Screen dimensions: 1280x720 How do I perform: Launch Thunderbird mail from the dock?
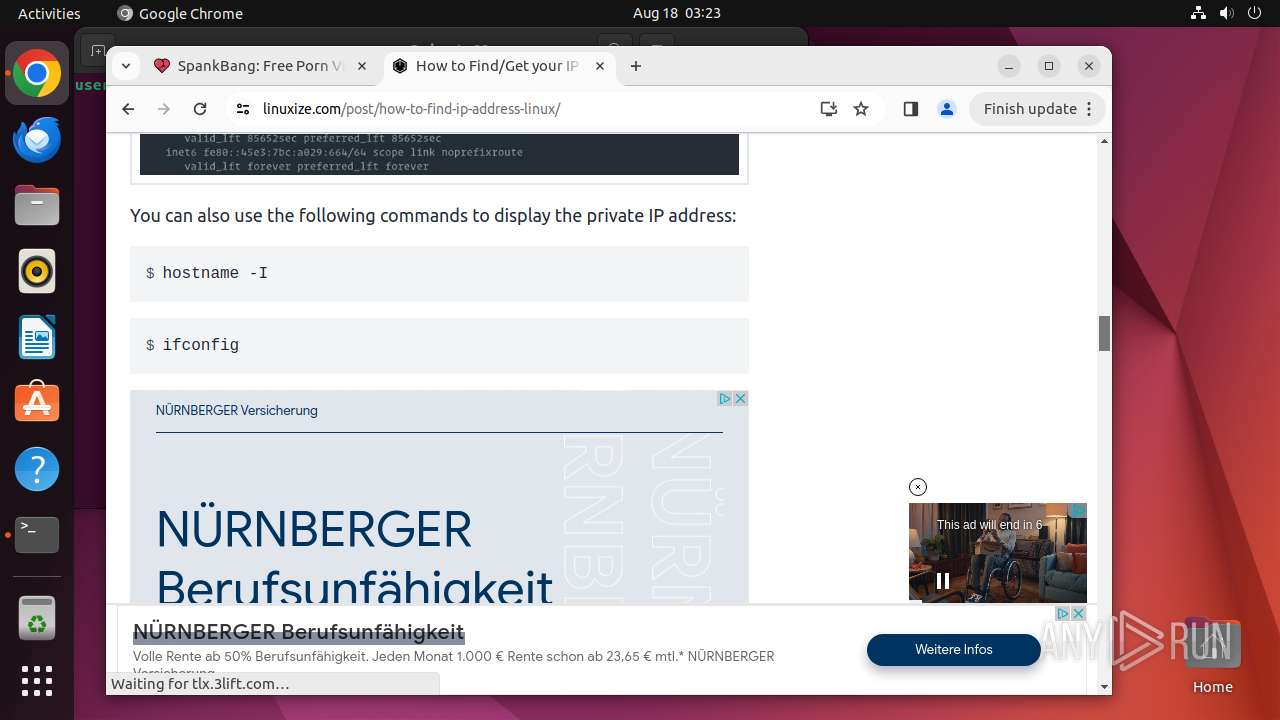pyautogui.click(x=37, y=140)
